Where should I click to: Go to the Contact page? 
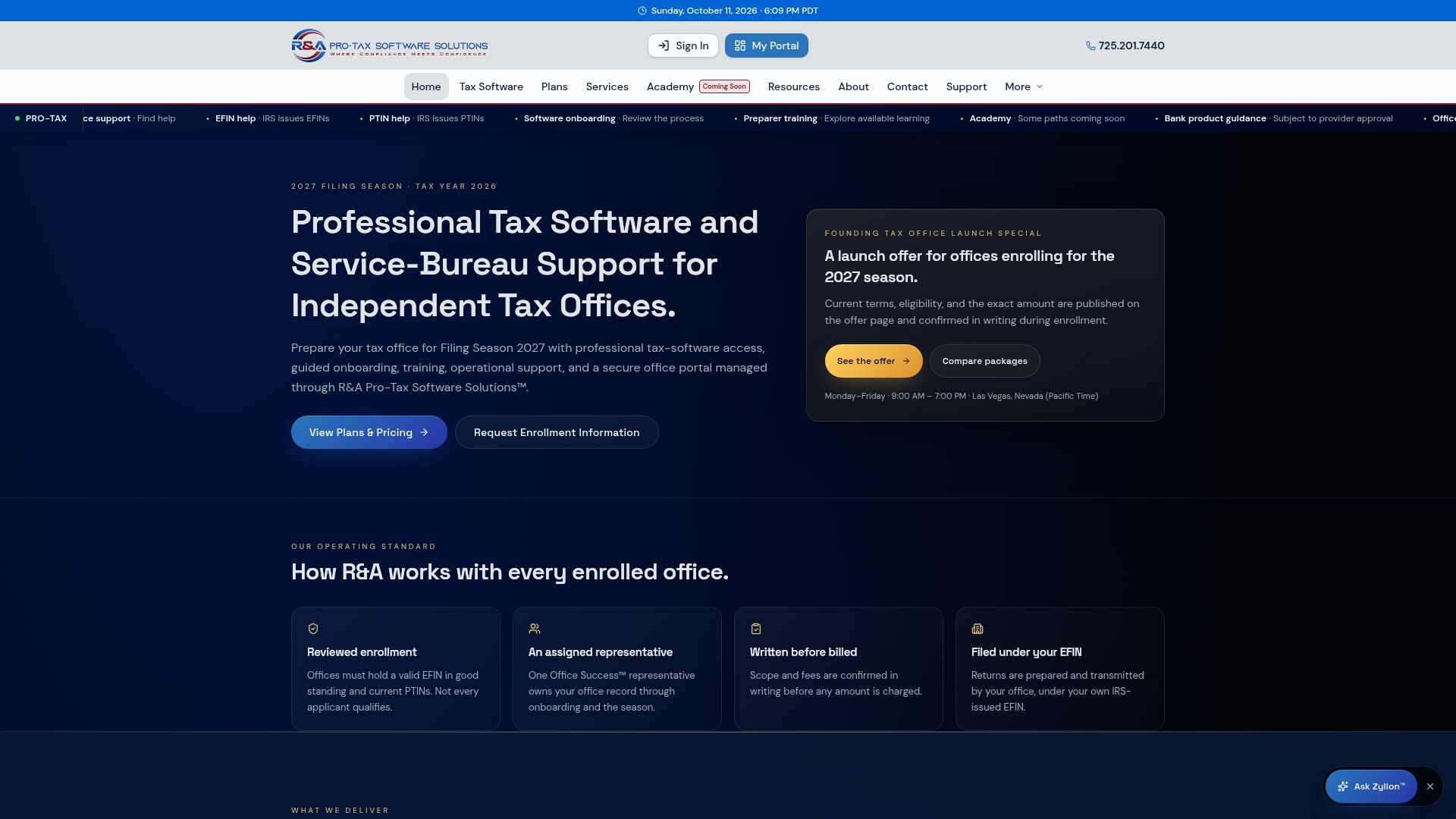pyautogui.click(x=908, y=86)
